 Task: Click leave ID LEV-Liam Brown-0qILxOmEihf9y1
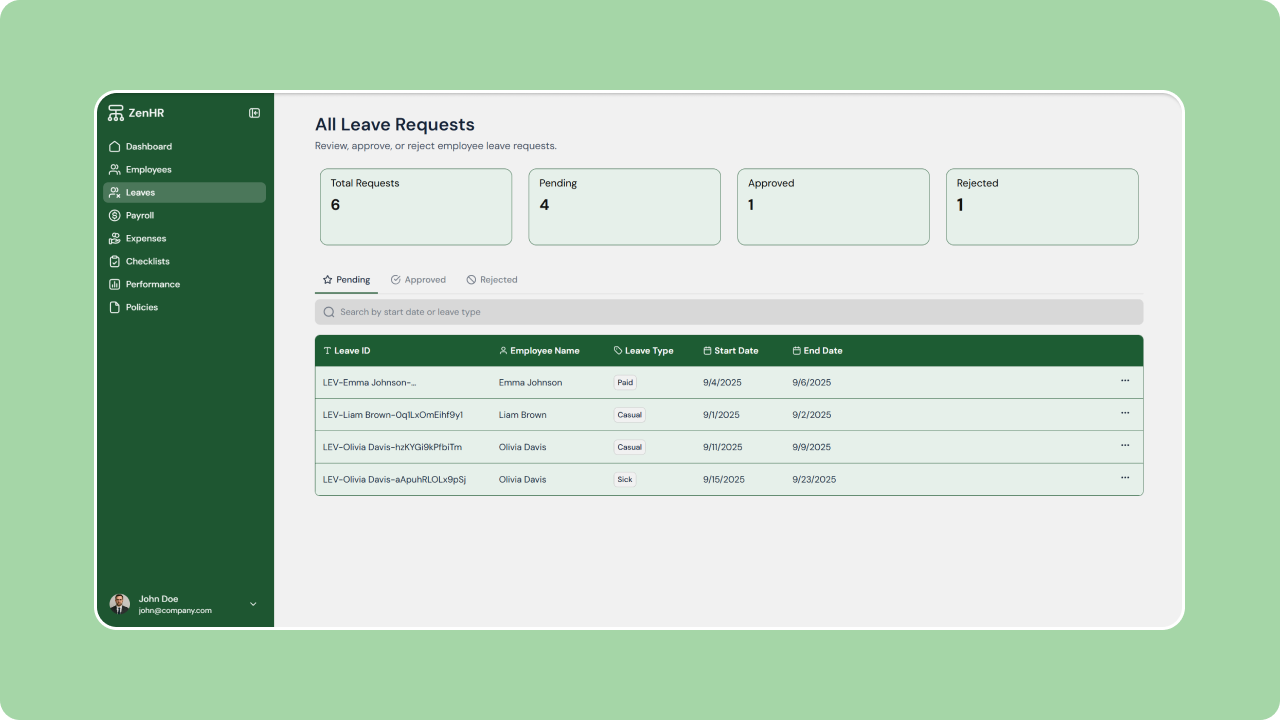(393, 415)
